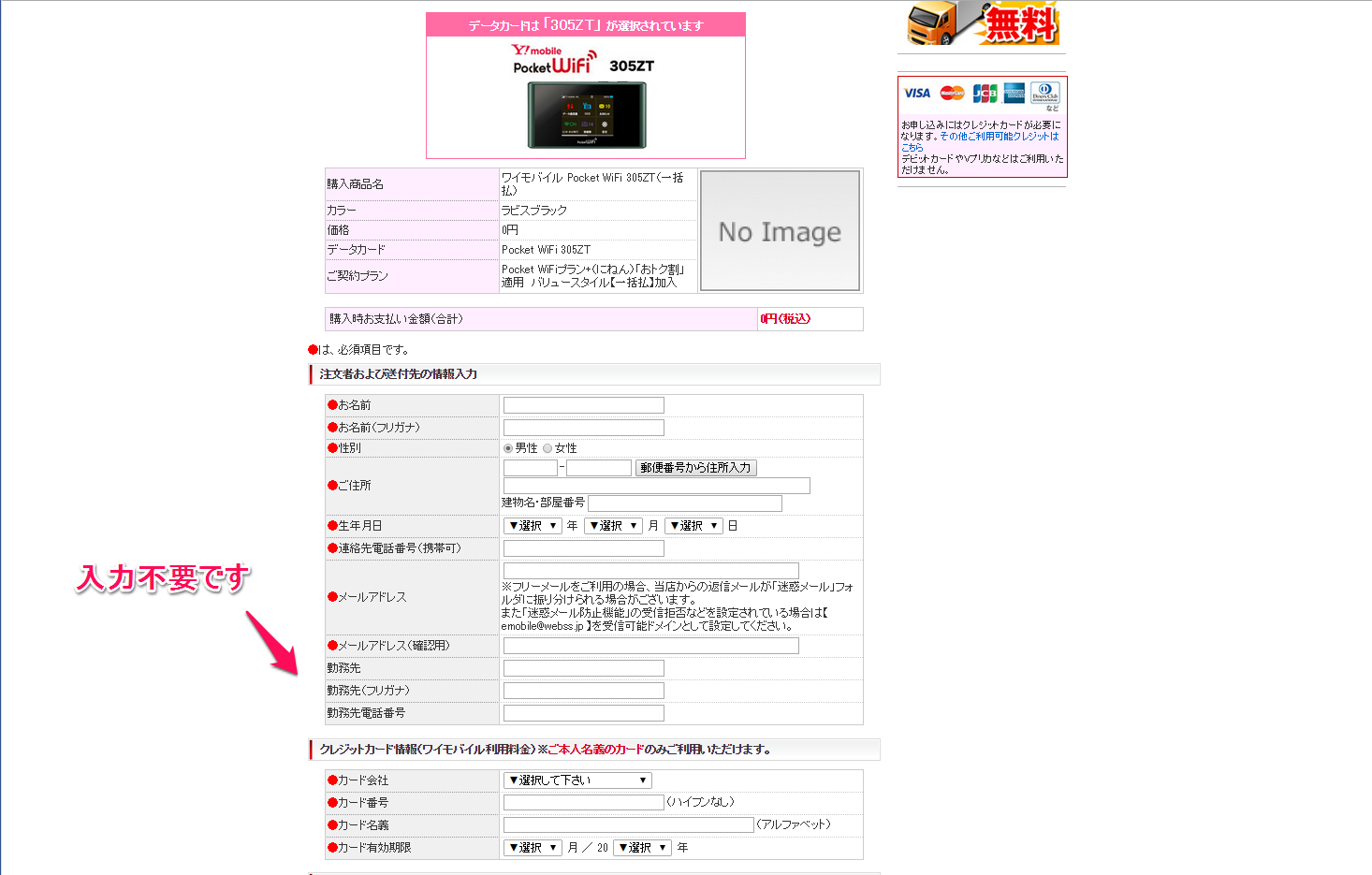The image size is (1372, 875).
Task: Click the Y!mobile Pocket WiFi logo
Action: [x=554, y=59]
